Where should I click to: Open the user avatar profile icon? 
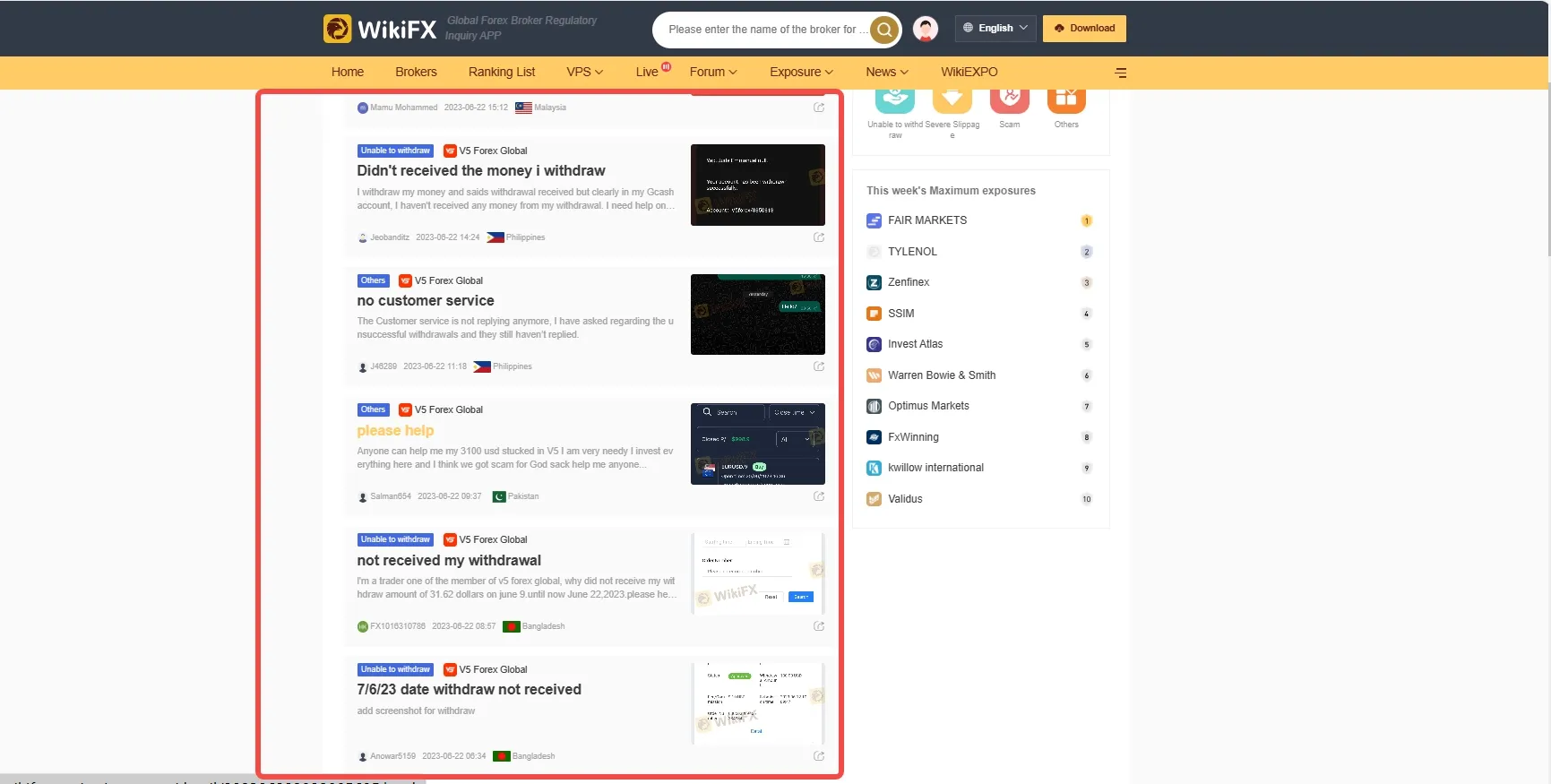[926, 29]
